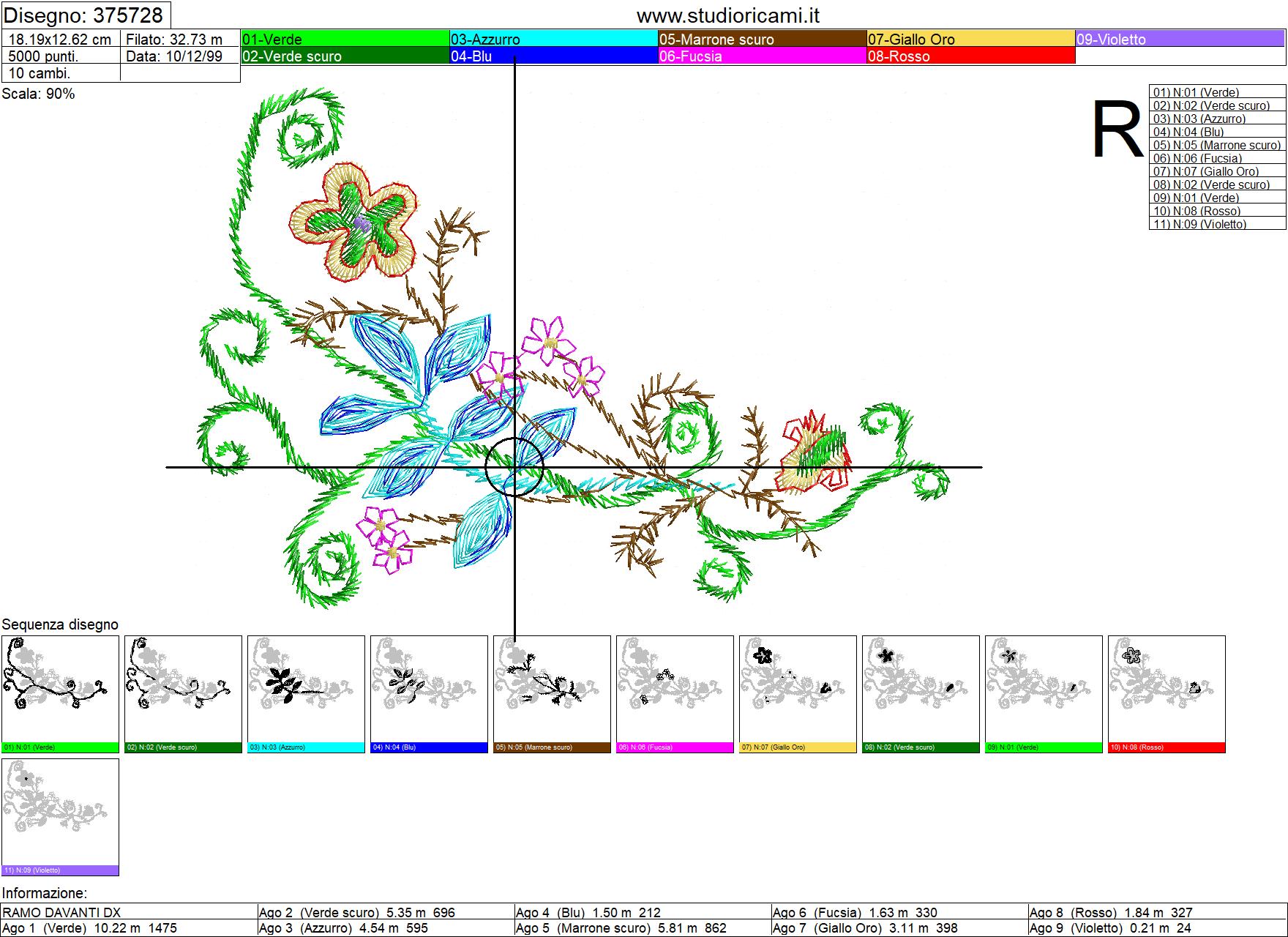This screenshot has height=937, width=1288.
Task: Choose the 06-Fucsia swatch
Action: (x=763, y=56)
